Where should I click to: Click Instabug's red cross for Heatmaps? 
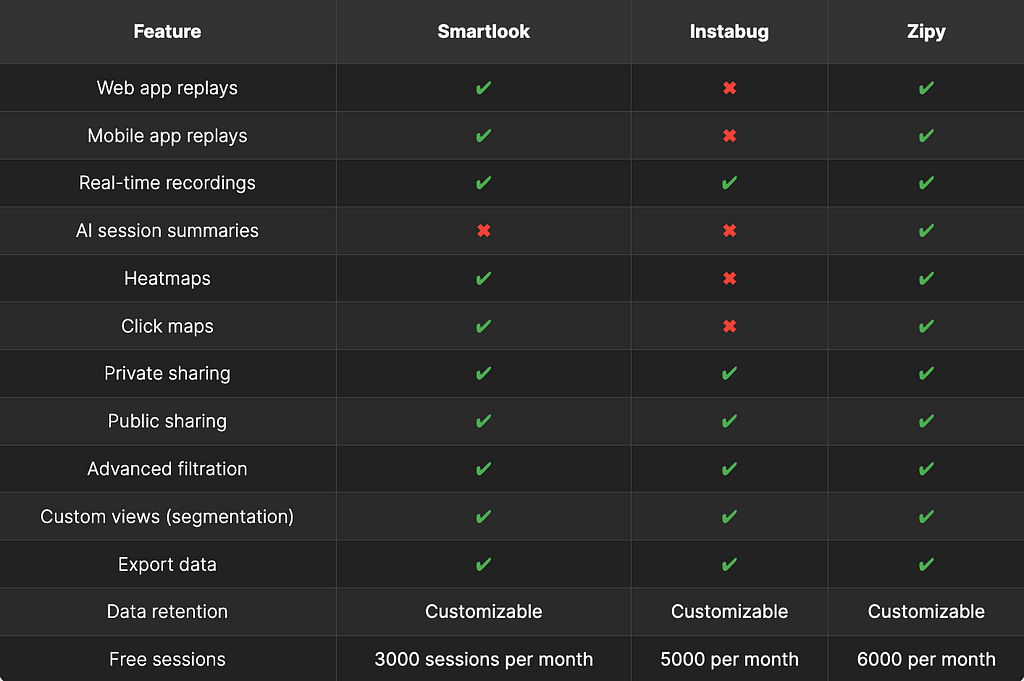tap(729, 278)
